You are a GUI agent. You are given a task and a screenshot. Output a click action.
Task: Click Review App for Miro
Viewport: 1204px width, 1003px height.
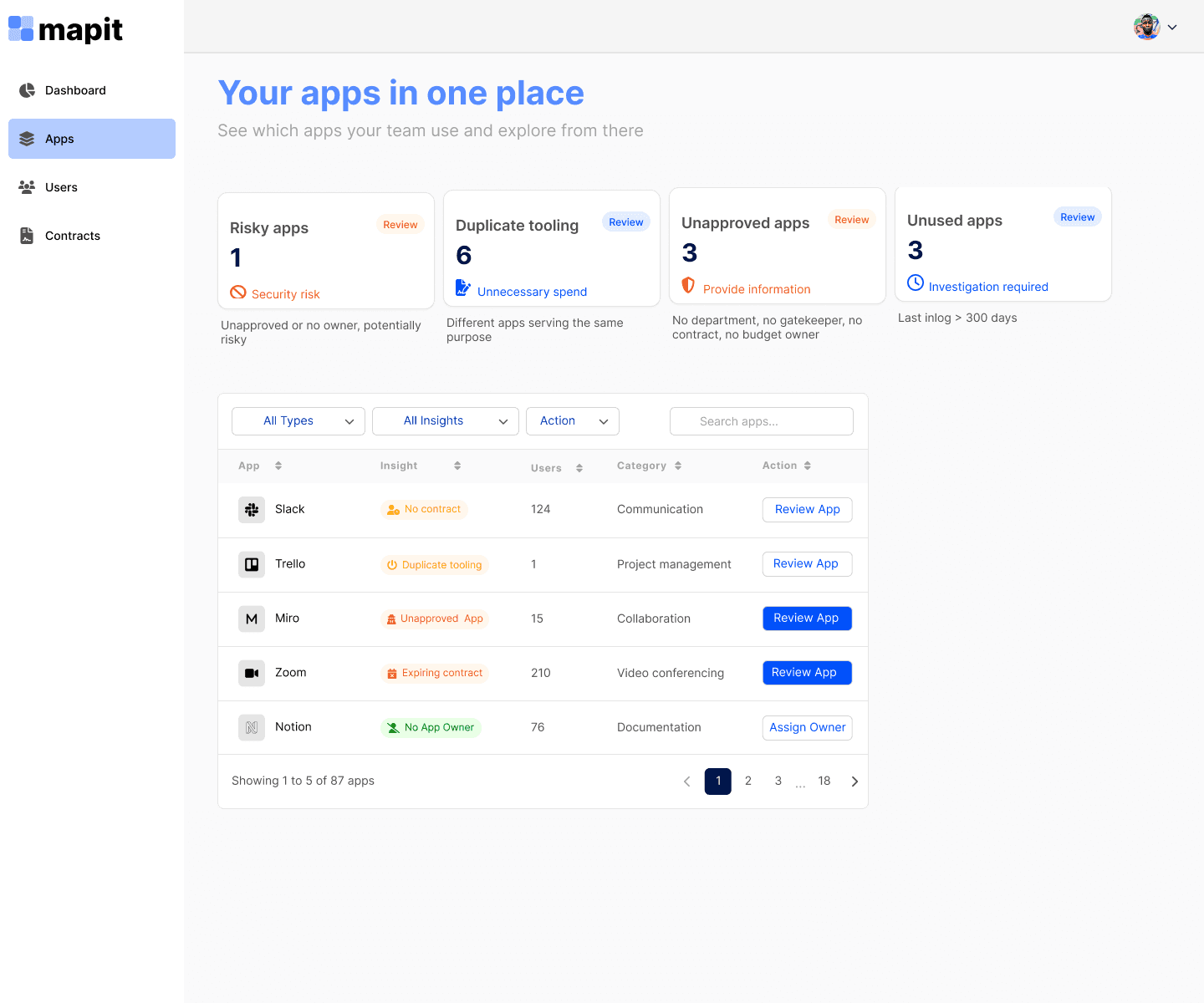(808, 619)
